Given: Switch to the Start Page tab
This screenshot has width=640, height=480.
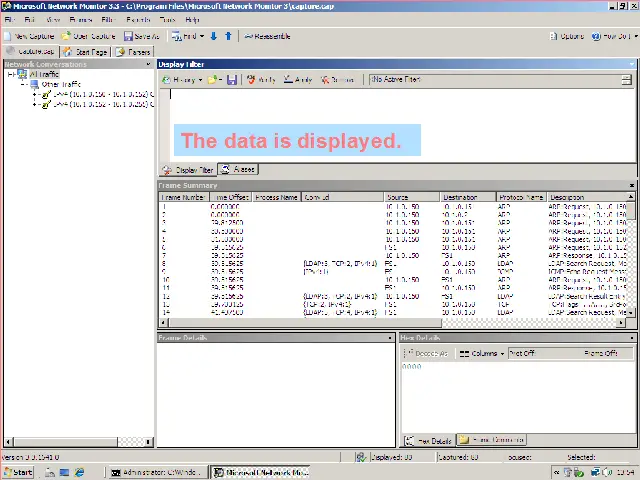Looking at the screenshot, I should pyautogui.click(x=86, y=52).
